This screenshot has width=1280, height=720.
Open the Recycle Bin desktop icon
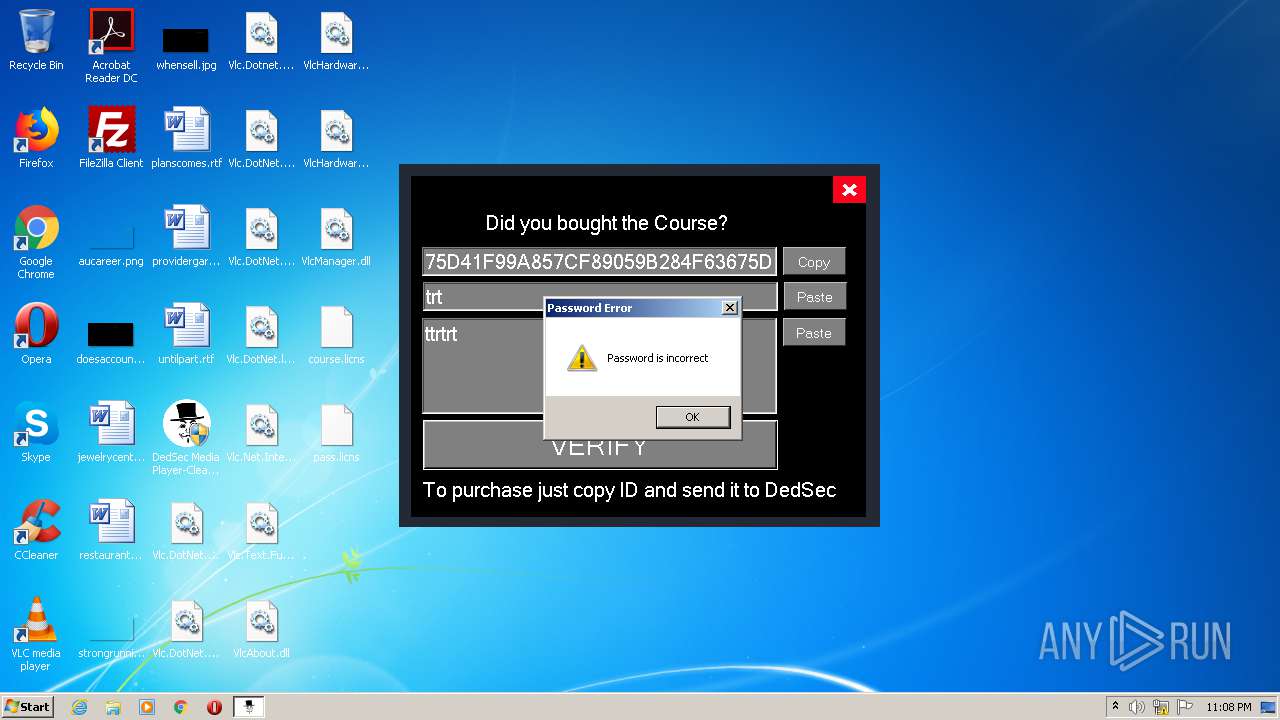[x=36, y=41]
